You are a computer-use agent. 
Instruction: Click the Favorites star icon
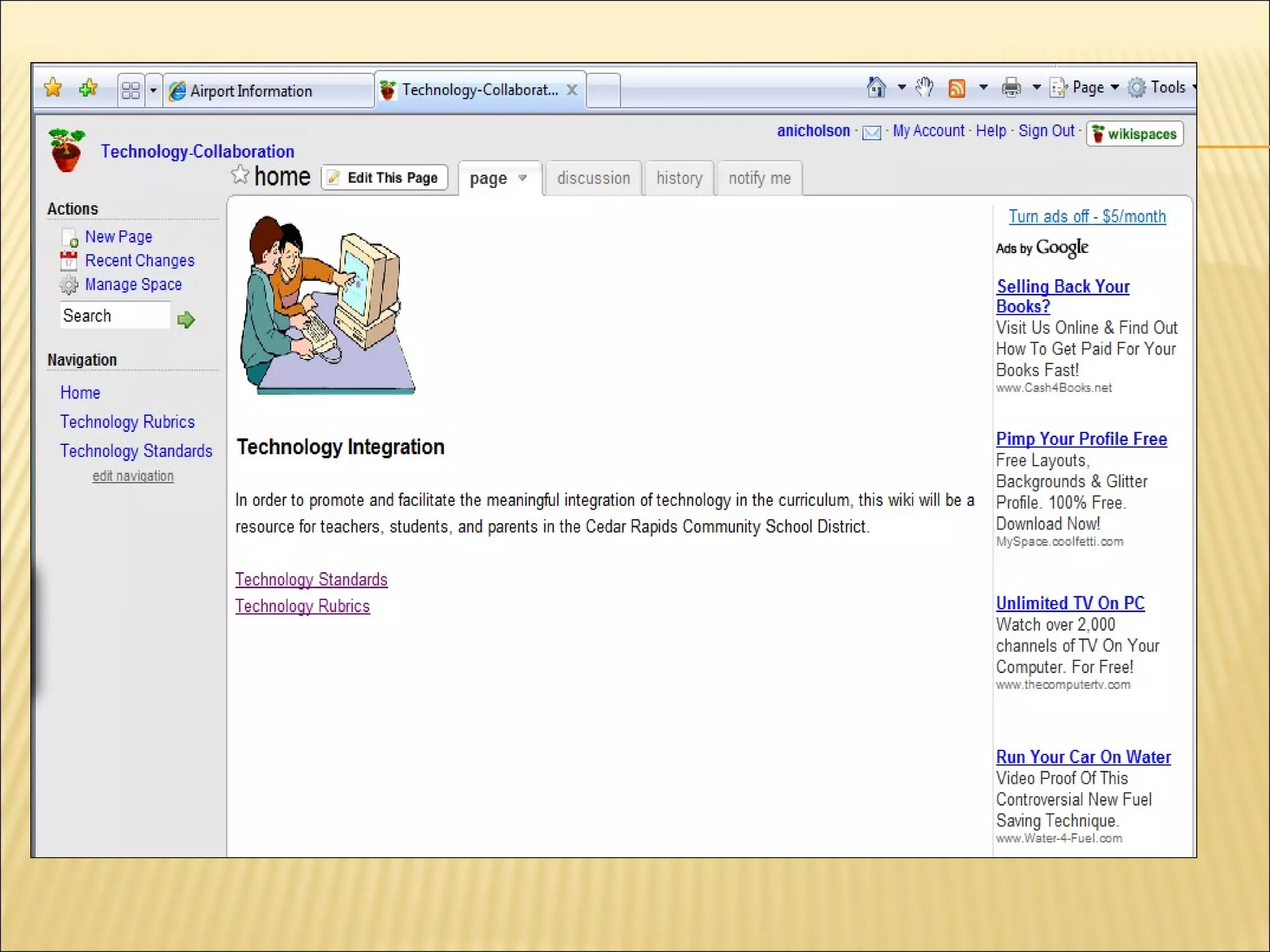click(x=53, y=87)
